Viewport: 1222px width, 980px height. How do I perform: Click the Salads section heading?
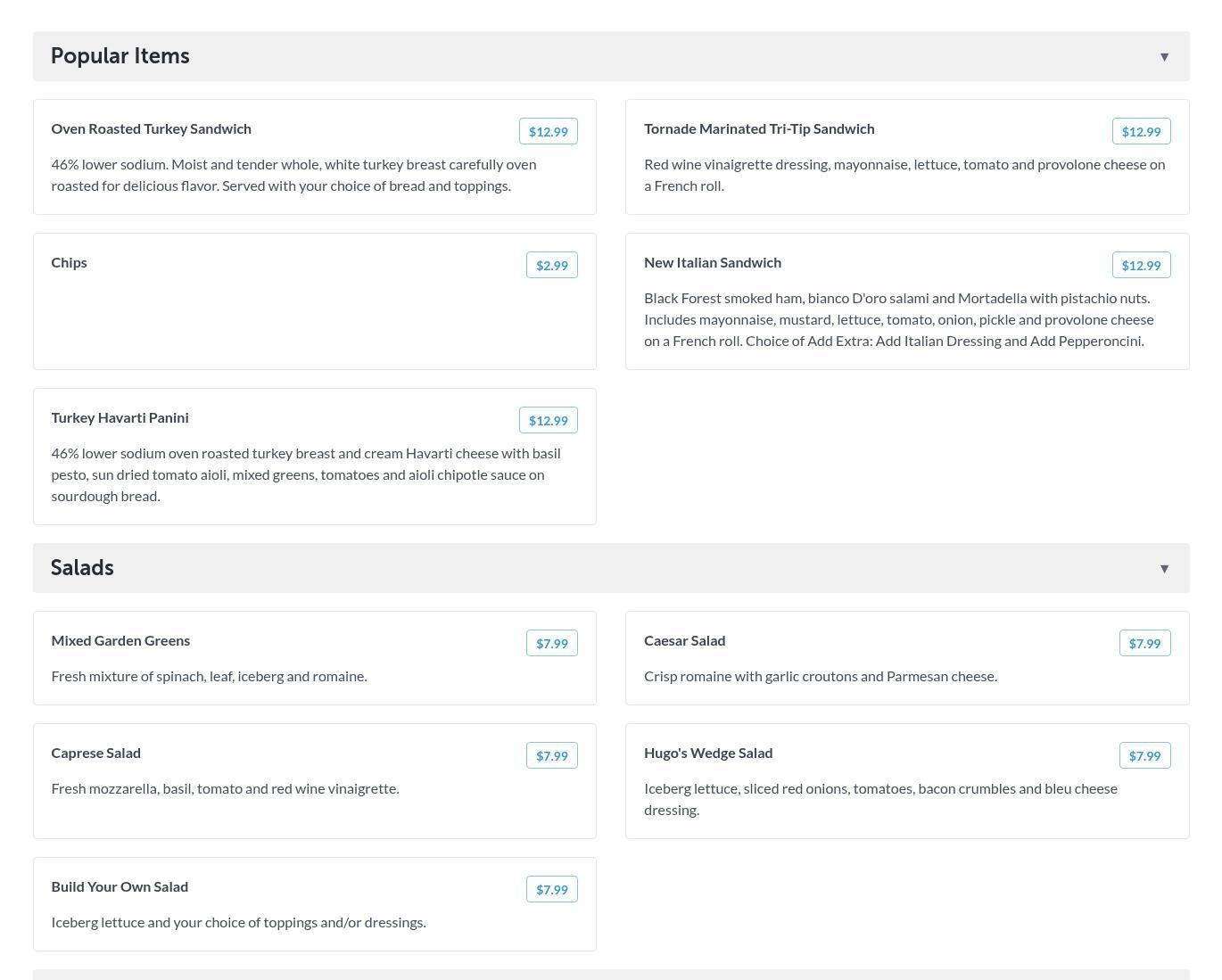pos(82,568)
